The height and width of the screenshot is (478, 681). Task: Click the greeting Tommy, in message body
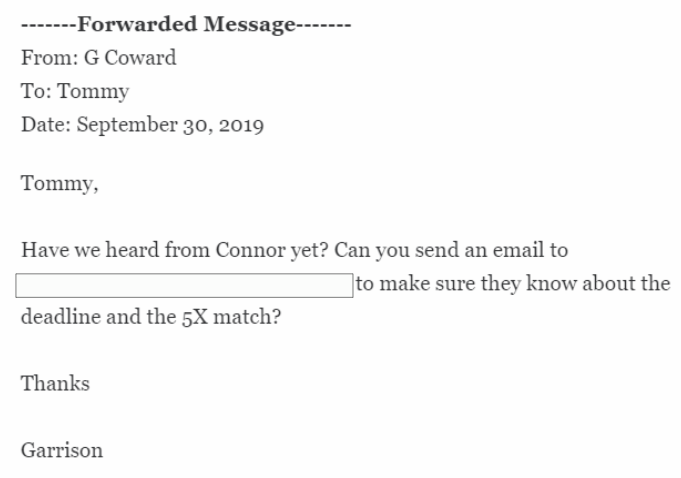click(60, 184)
